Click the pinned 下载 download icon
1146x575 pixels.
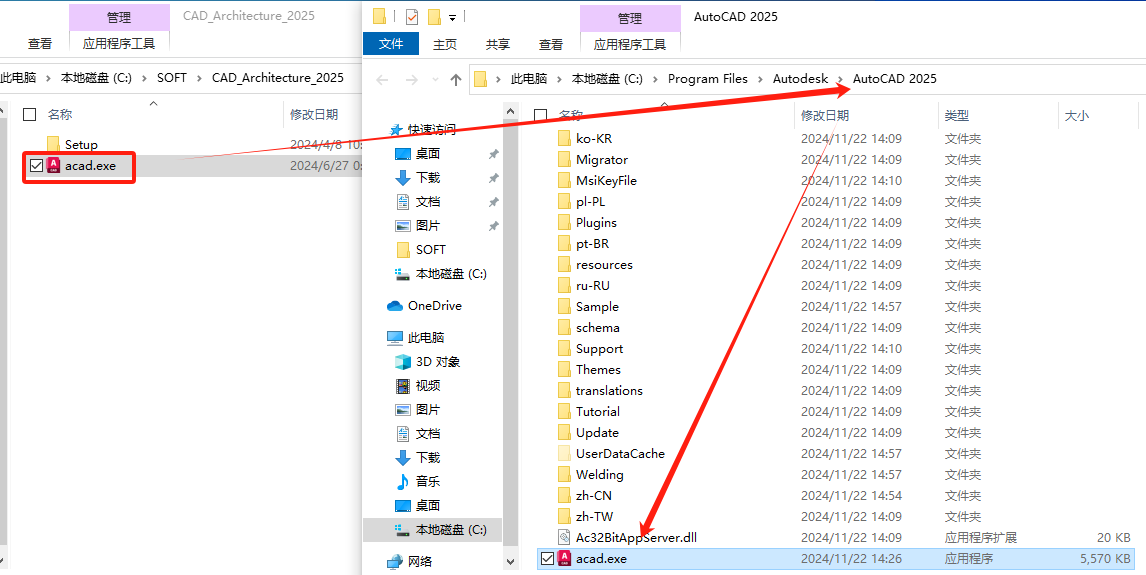point(403,178)
